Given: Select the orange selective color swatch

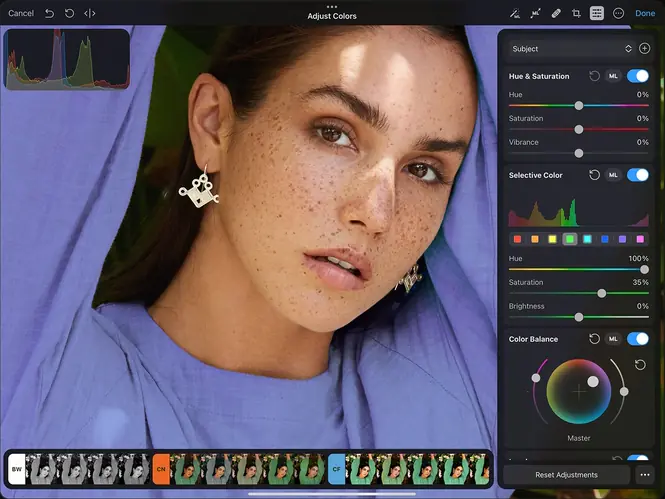Looking at the screenshot, I should tap(535, 239).
